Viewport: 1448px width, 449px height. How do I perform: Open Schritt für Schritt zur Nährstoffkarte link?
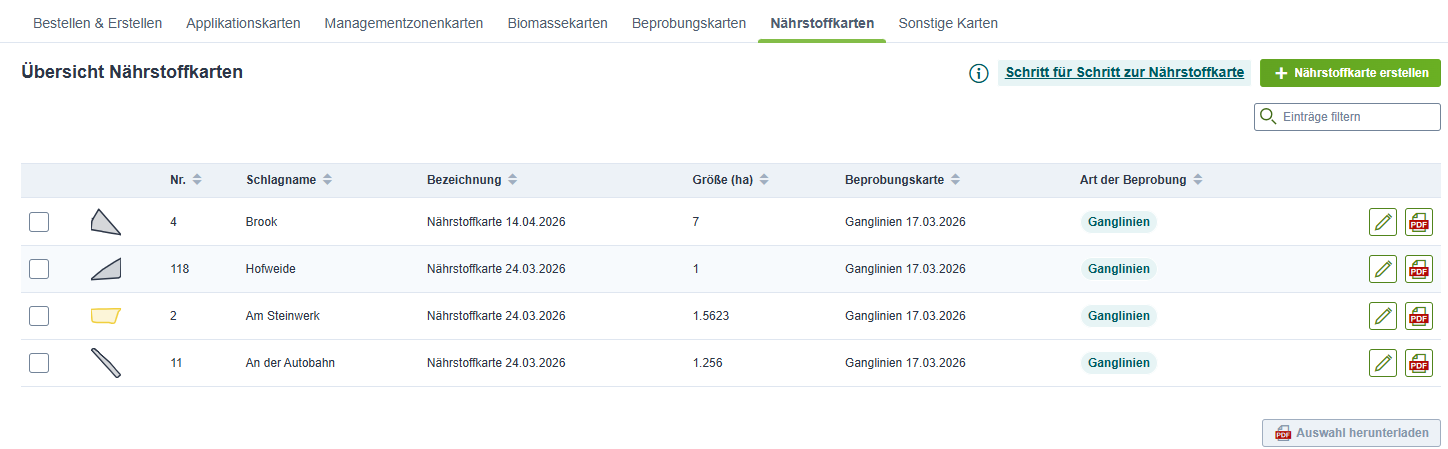pos(1125,72)
